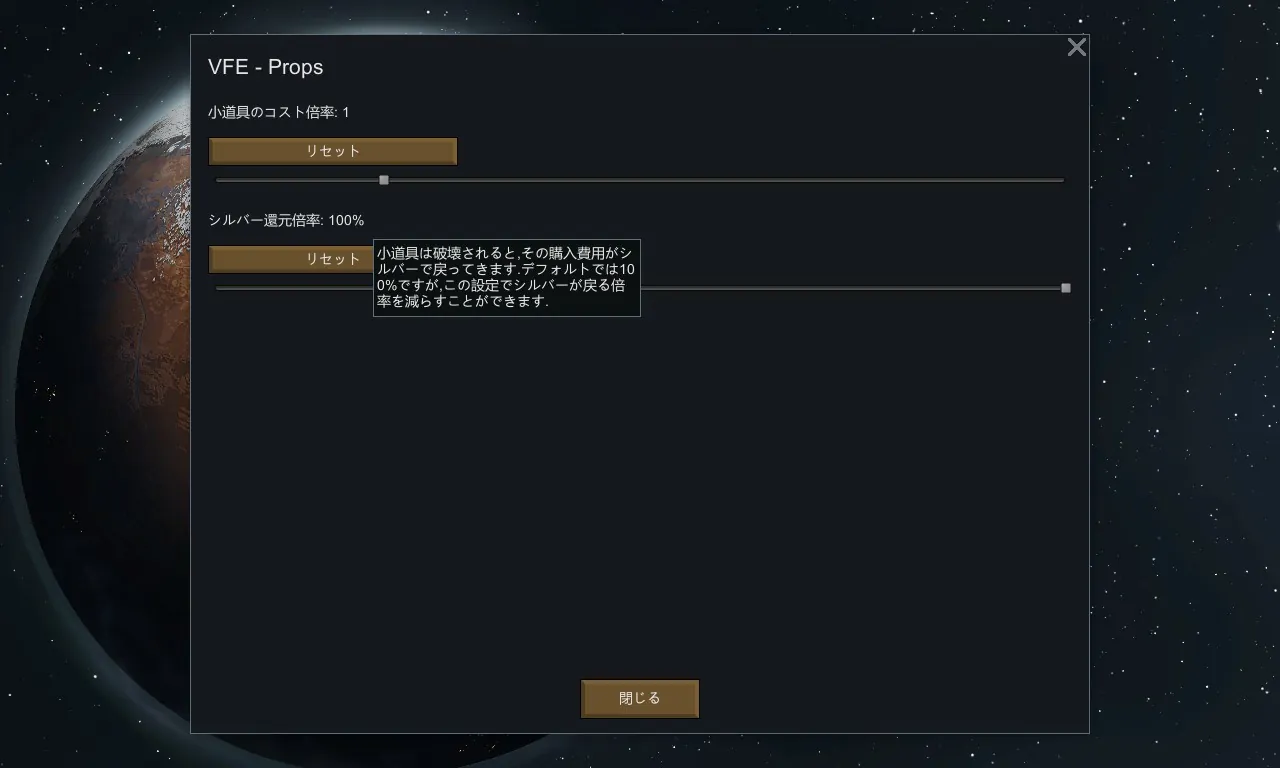The height and width of the screenshot is (768, 1280).
Task: Click the 小道具のコスト倍率: 1 label
Action: pos(279,112)
